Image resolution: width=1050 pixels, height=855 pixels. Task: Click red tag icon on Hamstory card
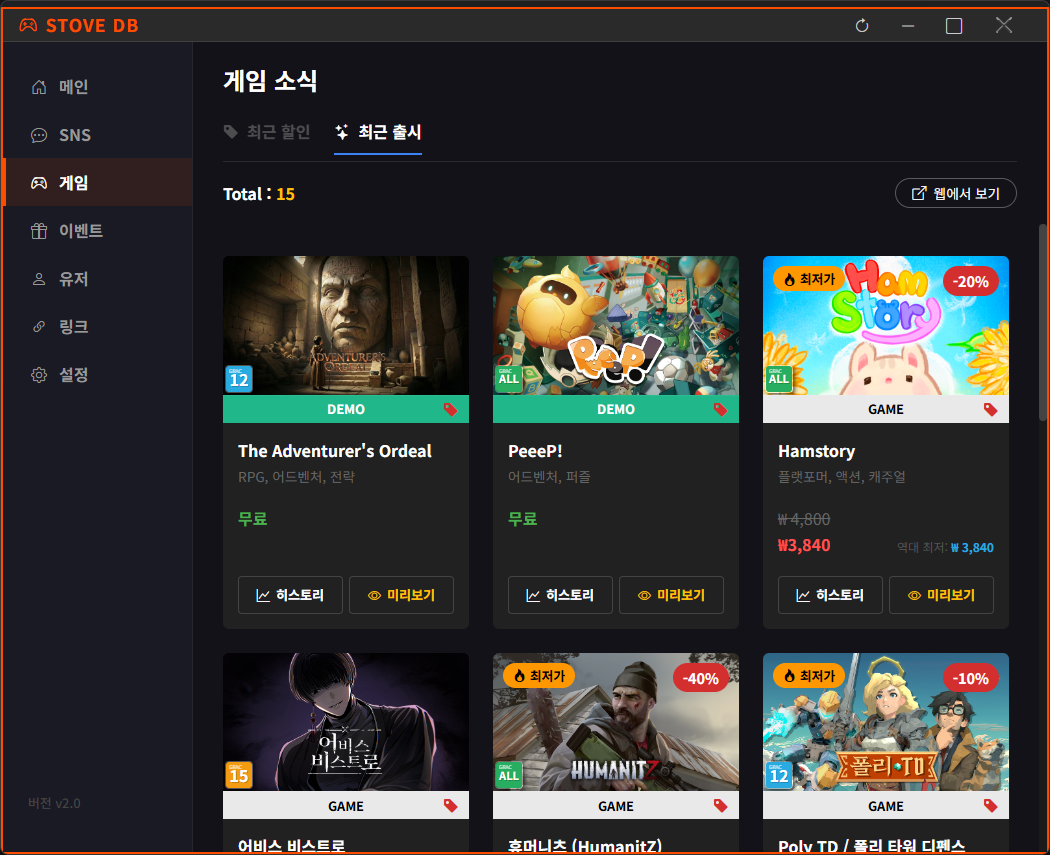[990, 410]
